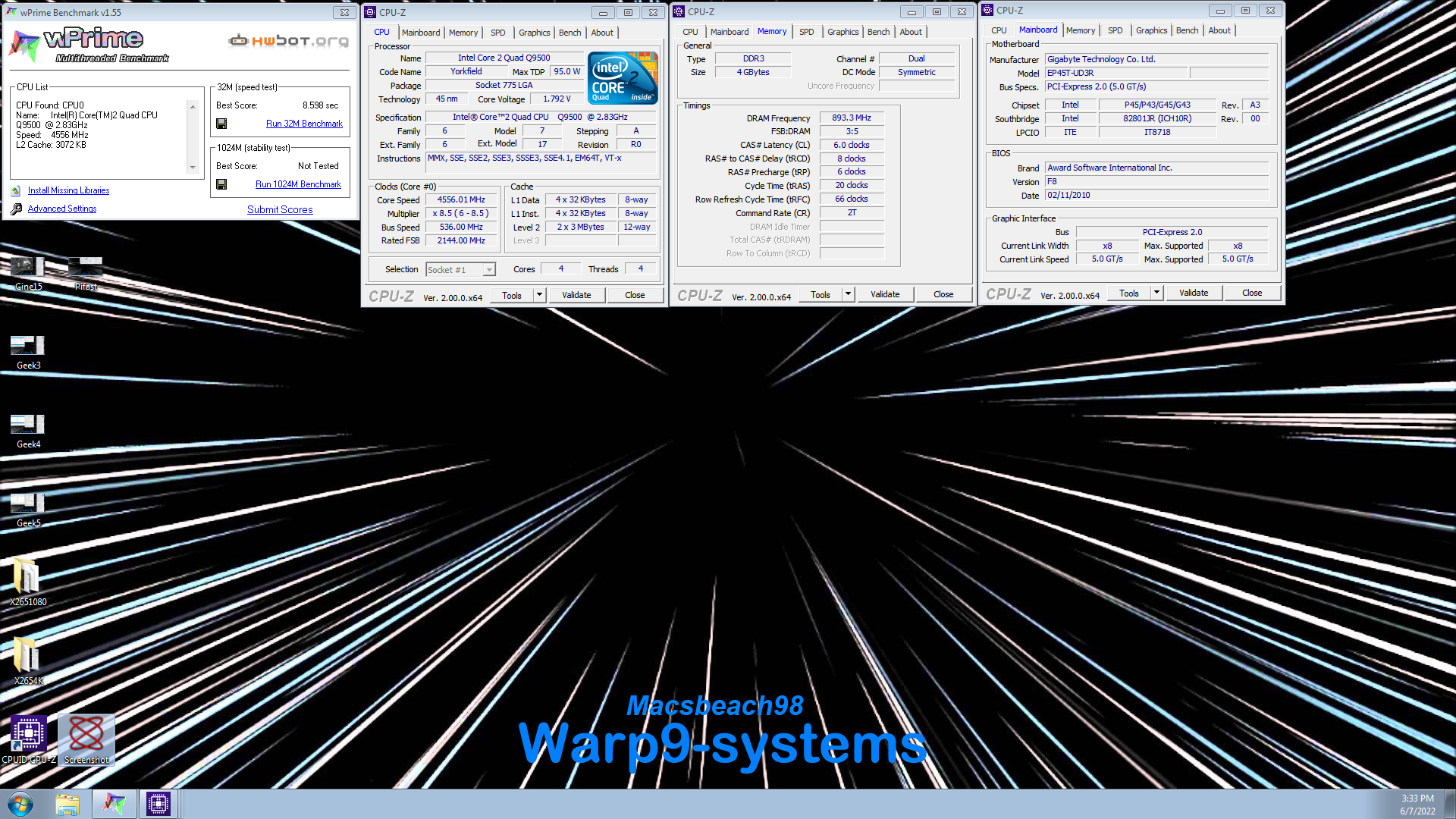Click the CAS# Latency 6.0 clocks value
Screen dimensions: 1456x819
(852, 145)
